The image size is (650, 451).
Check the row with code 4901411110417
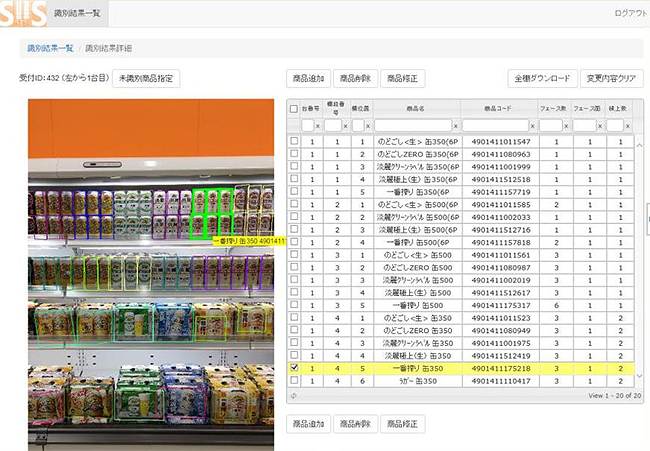pyautogui.click(x=294, y=380)
